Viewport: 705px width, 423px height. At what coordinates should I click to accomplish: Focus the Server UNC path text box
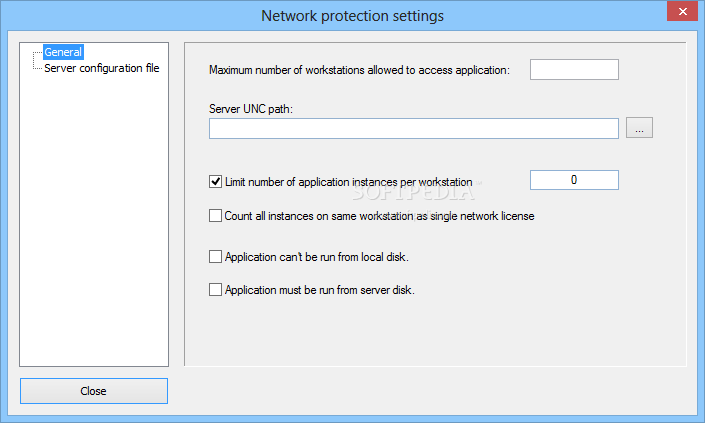(414, 129)
